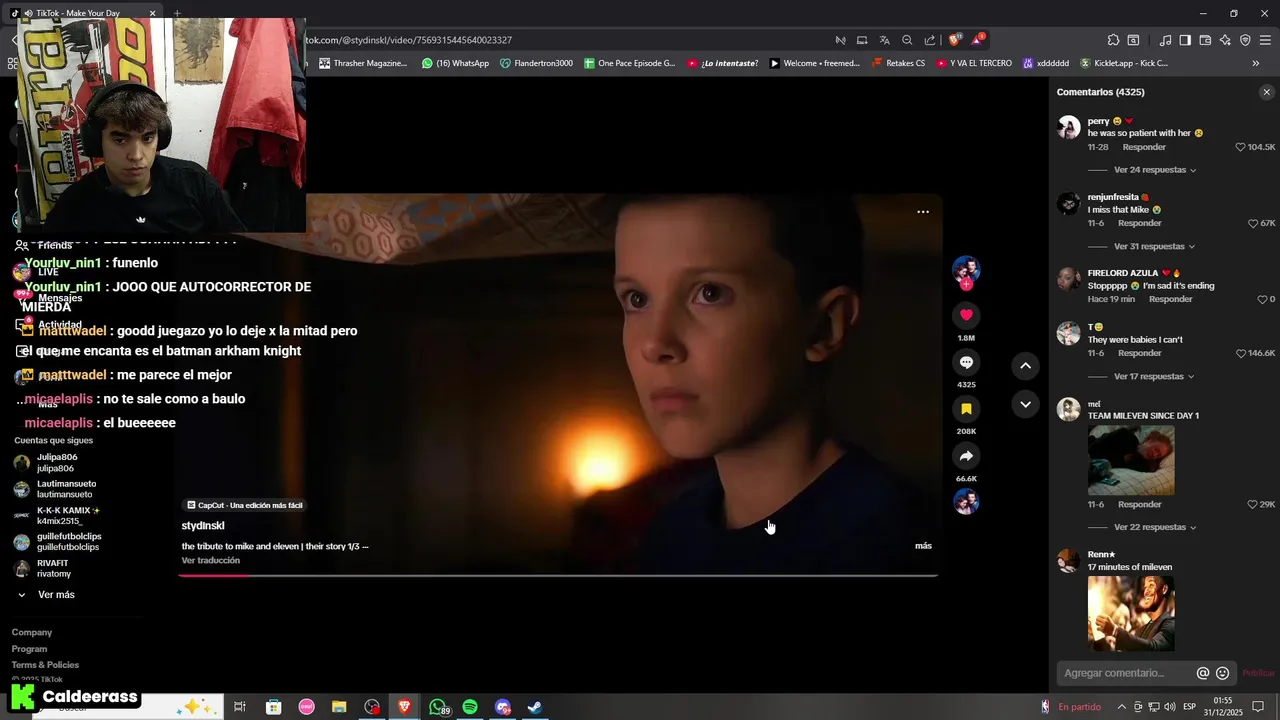
Task: Show hidden system tray icons chevron
Action: coord(1121,707)
